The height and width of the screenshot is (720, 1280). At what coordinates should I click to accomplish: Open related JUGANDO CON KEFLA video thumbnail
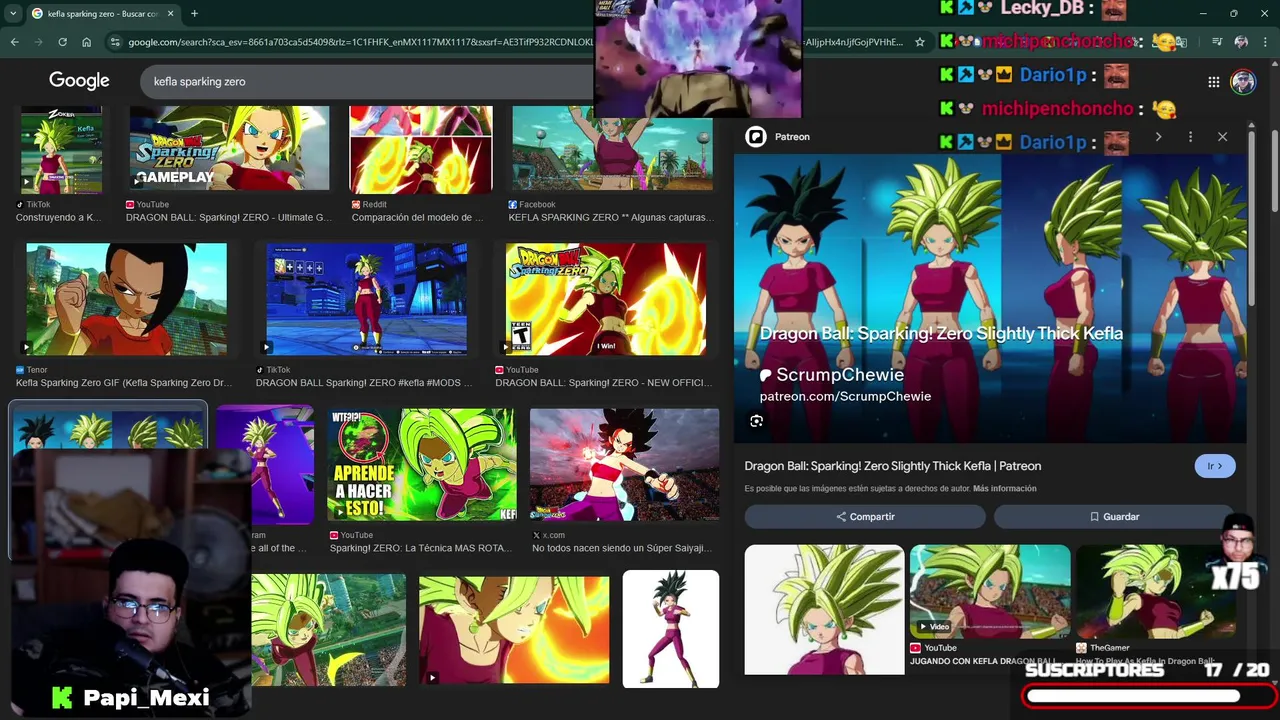[x=990, y=591]
